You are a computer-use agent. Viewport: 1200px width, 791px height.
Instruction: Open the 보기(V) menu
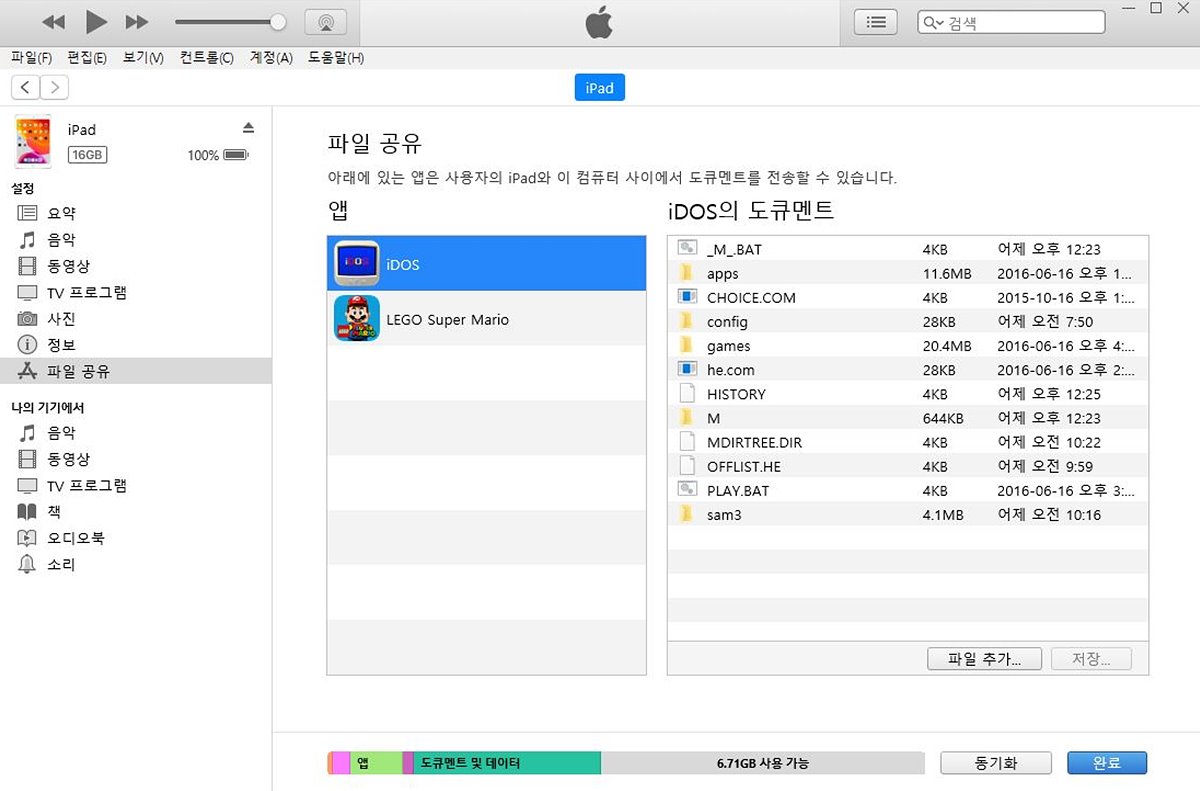(143, 58)
